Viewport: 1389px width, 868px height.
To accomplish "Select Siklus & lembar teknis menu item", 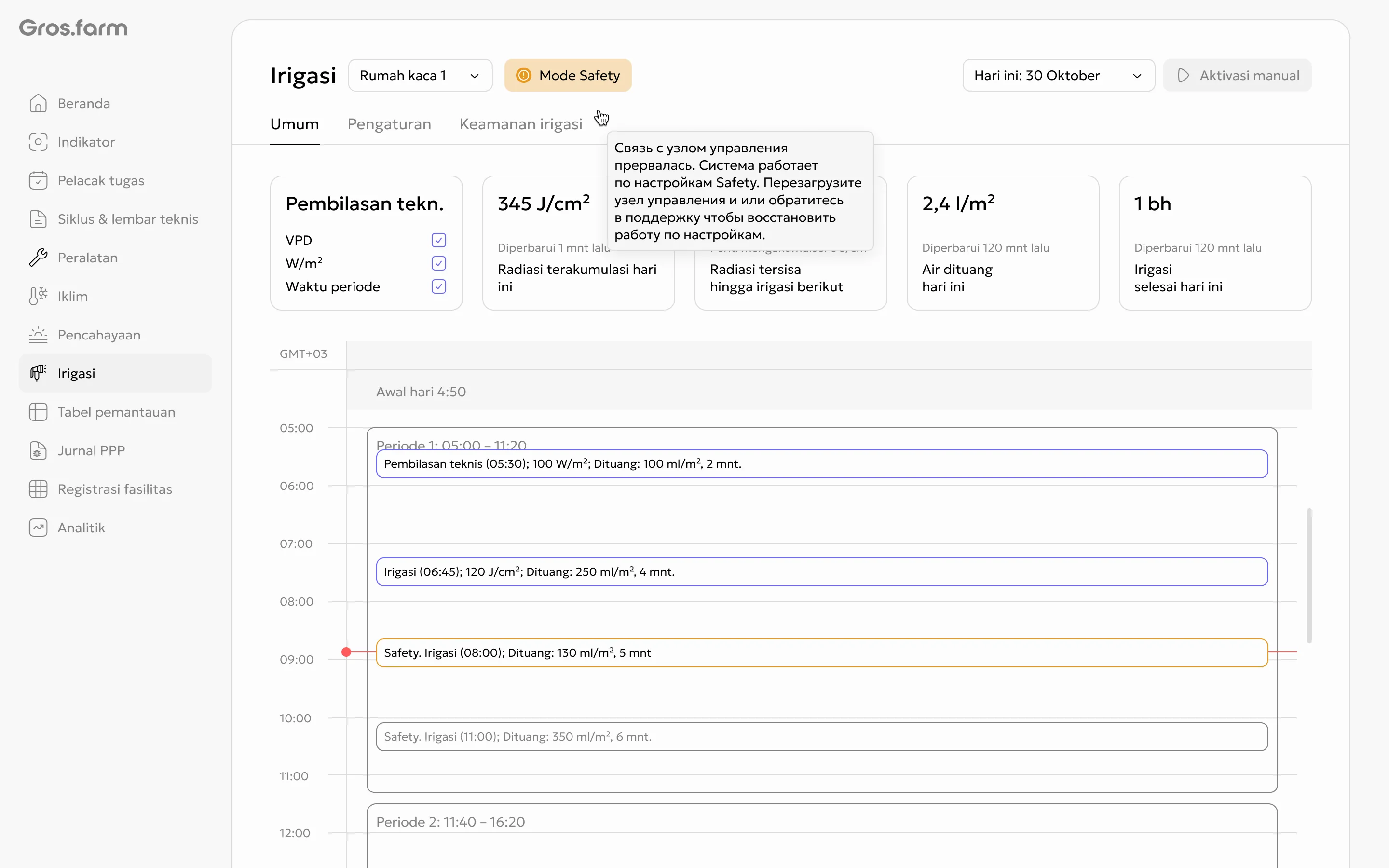I will point(115,219).
